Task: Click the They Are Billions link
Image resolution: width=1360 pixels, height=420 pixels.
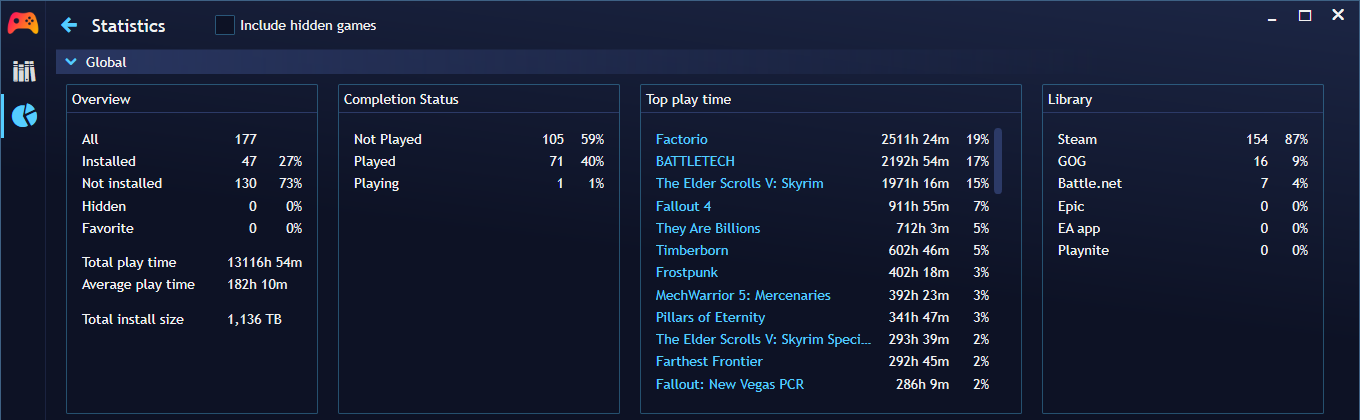Action: click(x=708, y=228)
